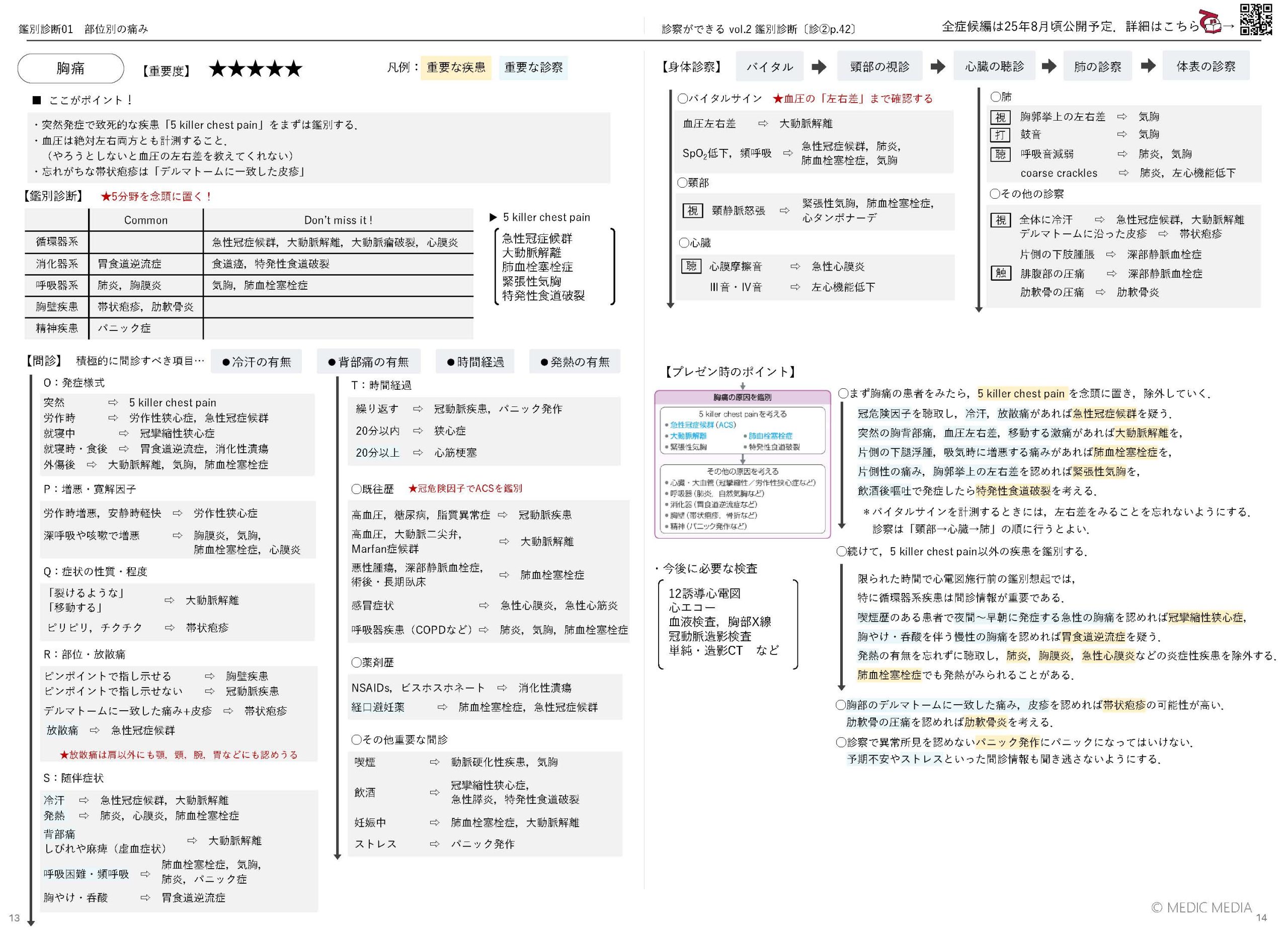Click the 時間経過 interview item box

475,362
